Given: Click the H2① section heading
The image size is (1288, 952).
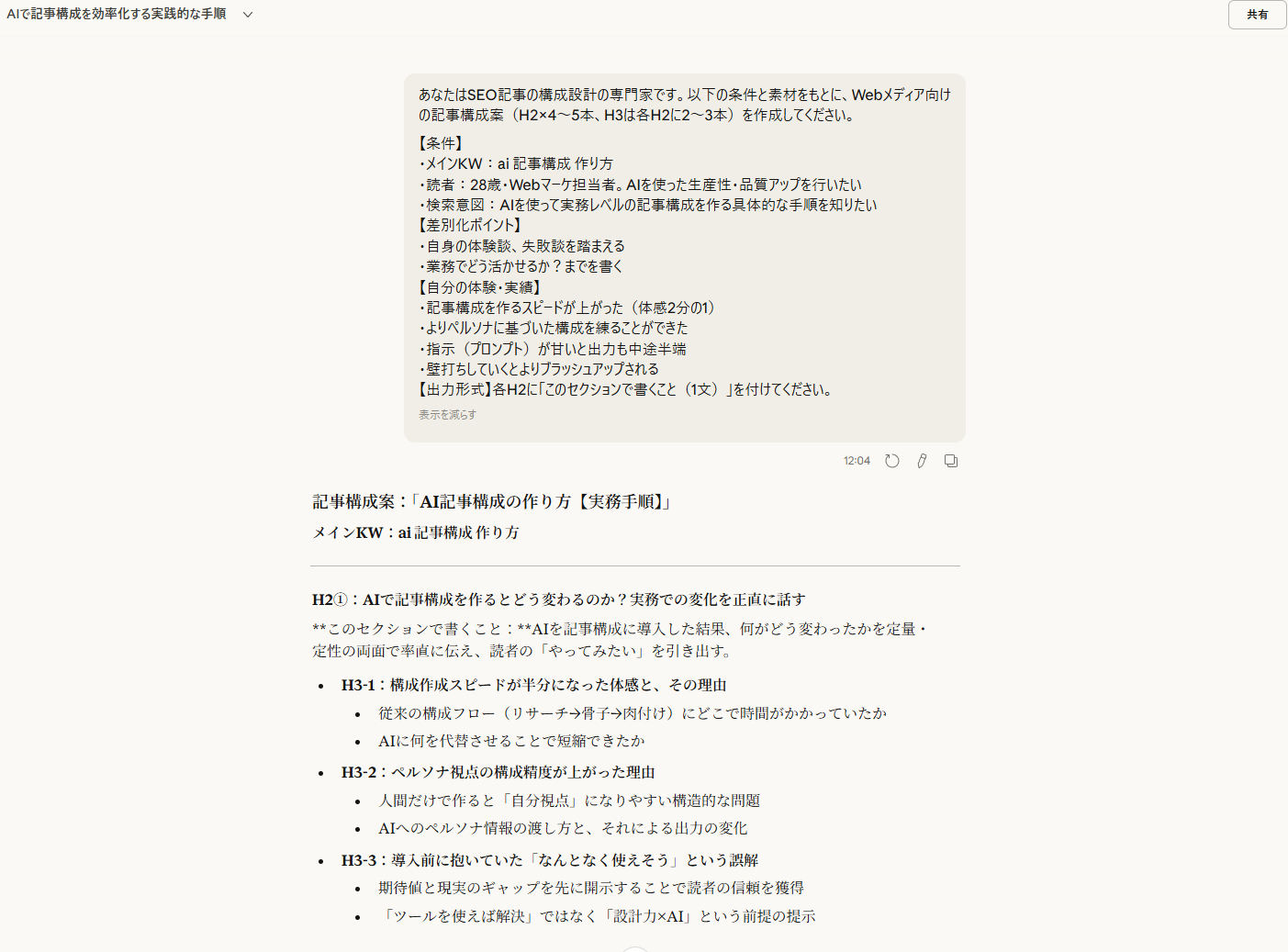Looking at the screenshot, I should (557, 599).
